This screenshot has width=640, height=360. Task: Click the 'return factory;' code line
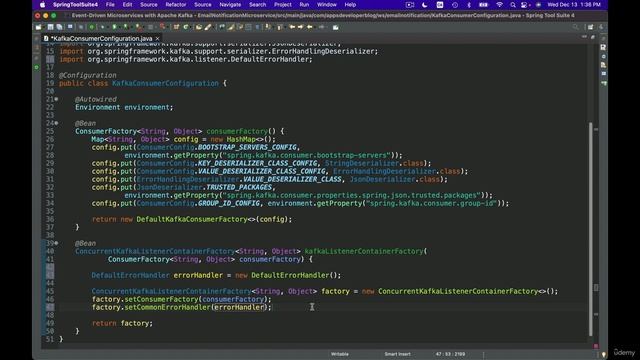tap(122, 323)
